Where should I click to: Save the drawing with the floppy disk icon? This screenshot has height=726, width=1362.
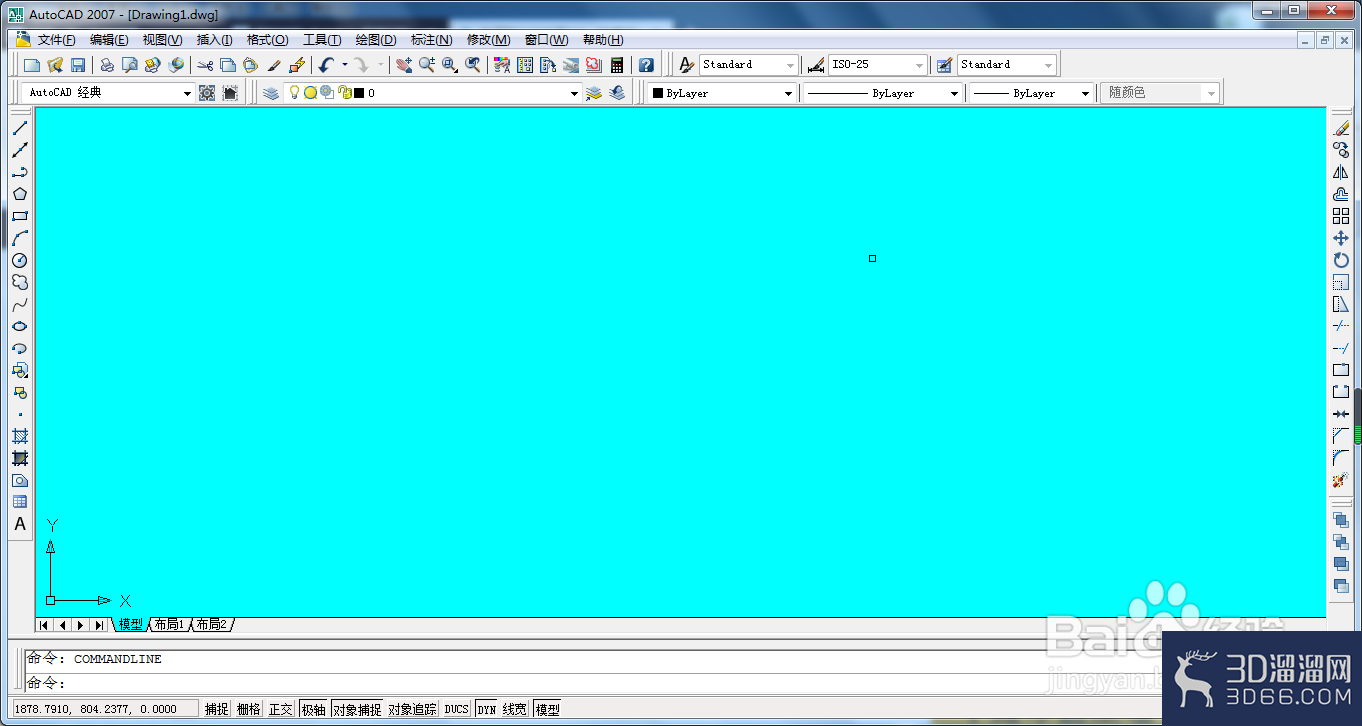click(78, 65)
